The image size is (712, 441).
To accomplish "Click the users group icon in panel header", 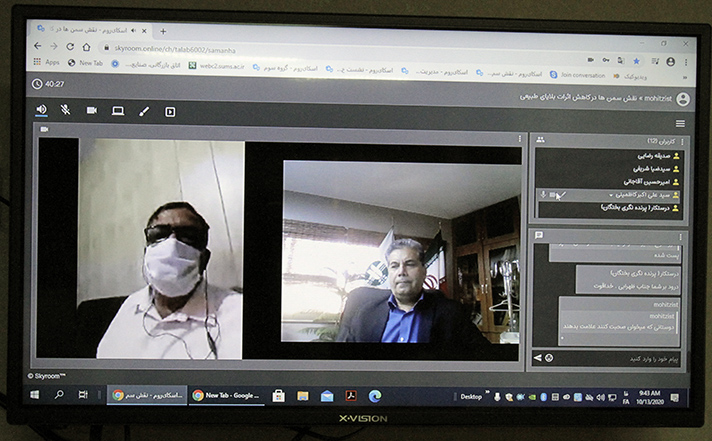I will [x=540, y=140].
